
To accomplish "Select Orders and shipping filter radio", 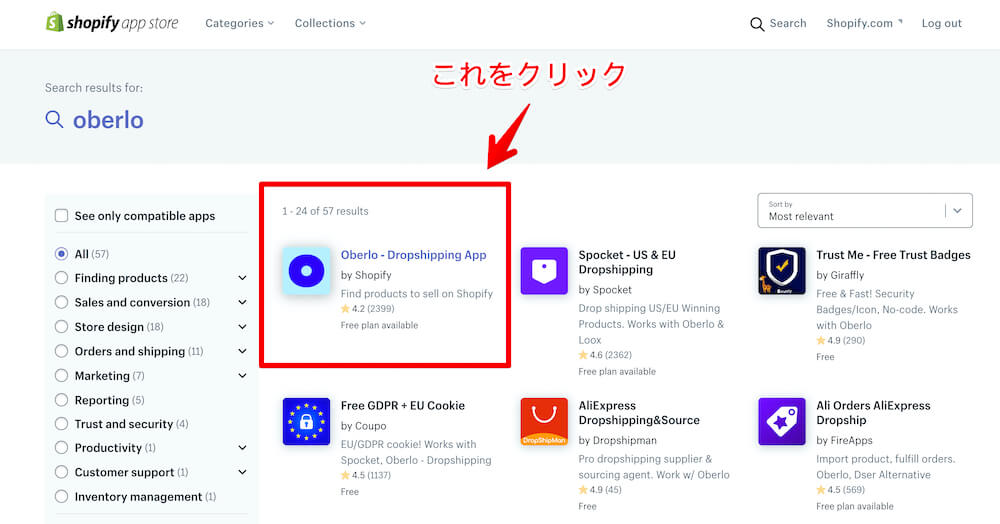I will [x=61, y=351].
